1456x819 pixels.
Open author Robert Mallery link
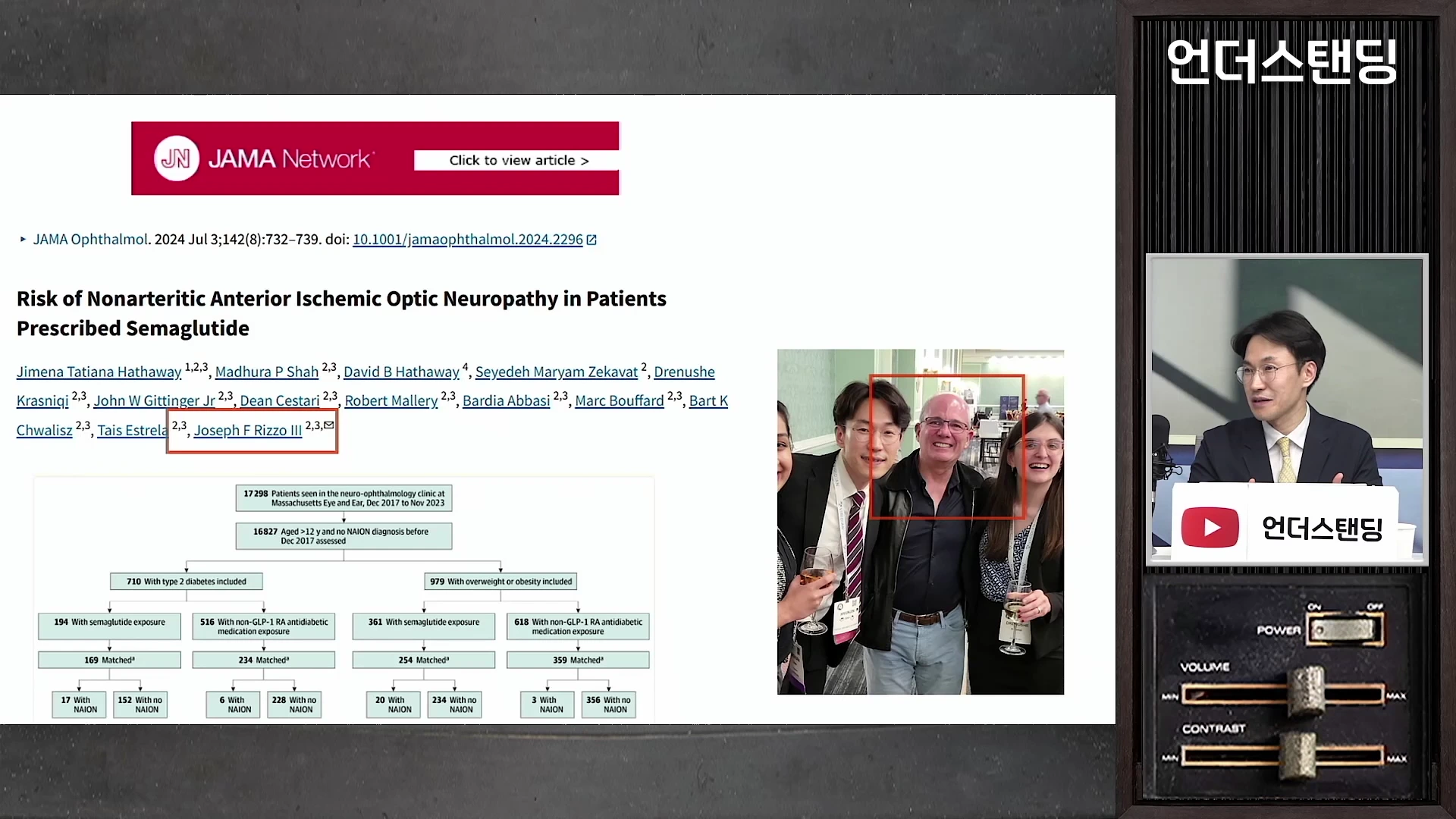click(391, 400)
